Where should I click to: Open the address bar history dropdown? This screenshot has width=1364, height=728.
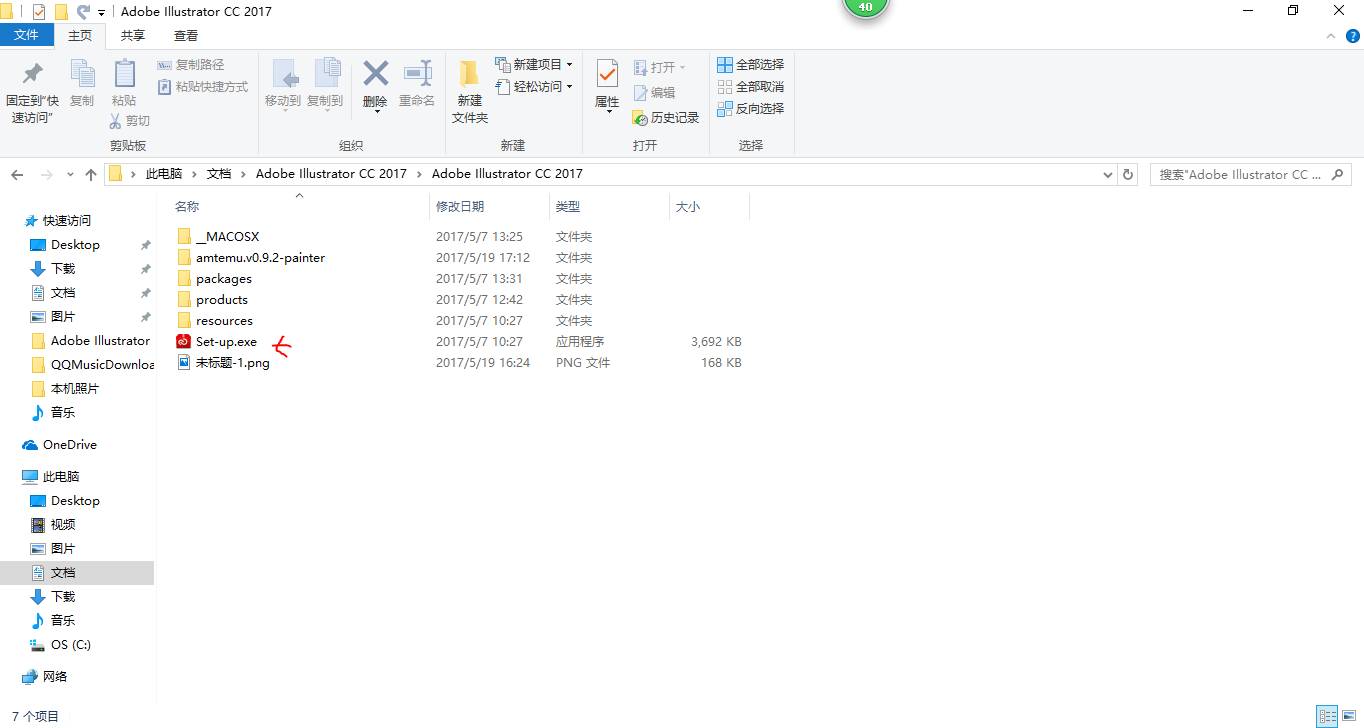pos(1107,174)
